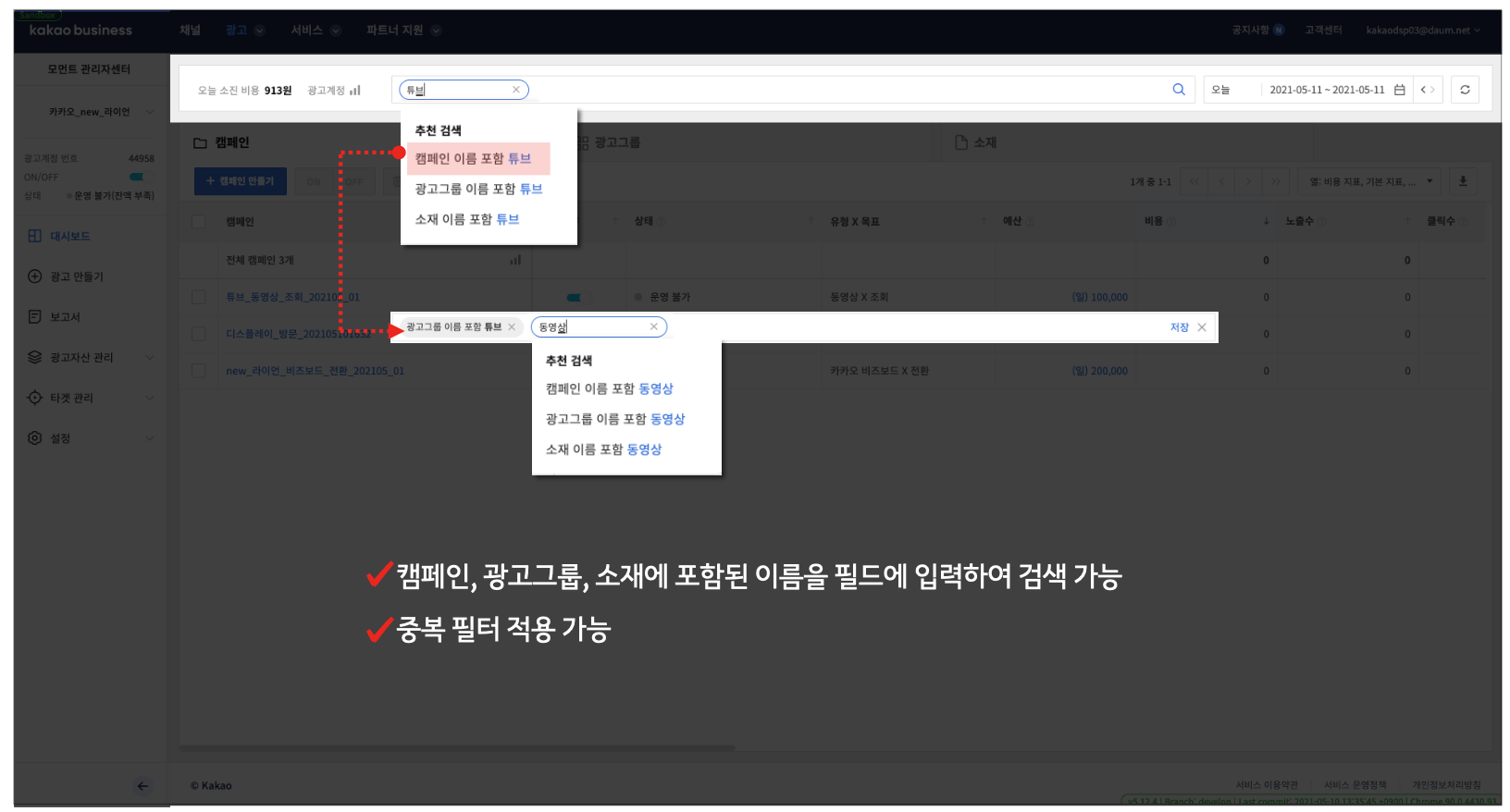The height and width of the screenshot is (812, 1510).
Task: Switch to the 광고그룹 tab
Action: 610,142
